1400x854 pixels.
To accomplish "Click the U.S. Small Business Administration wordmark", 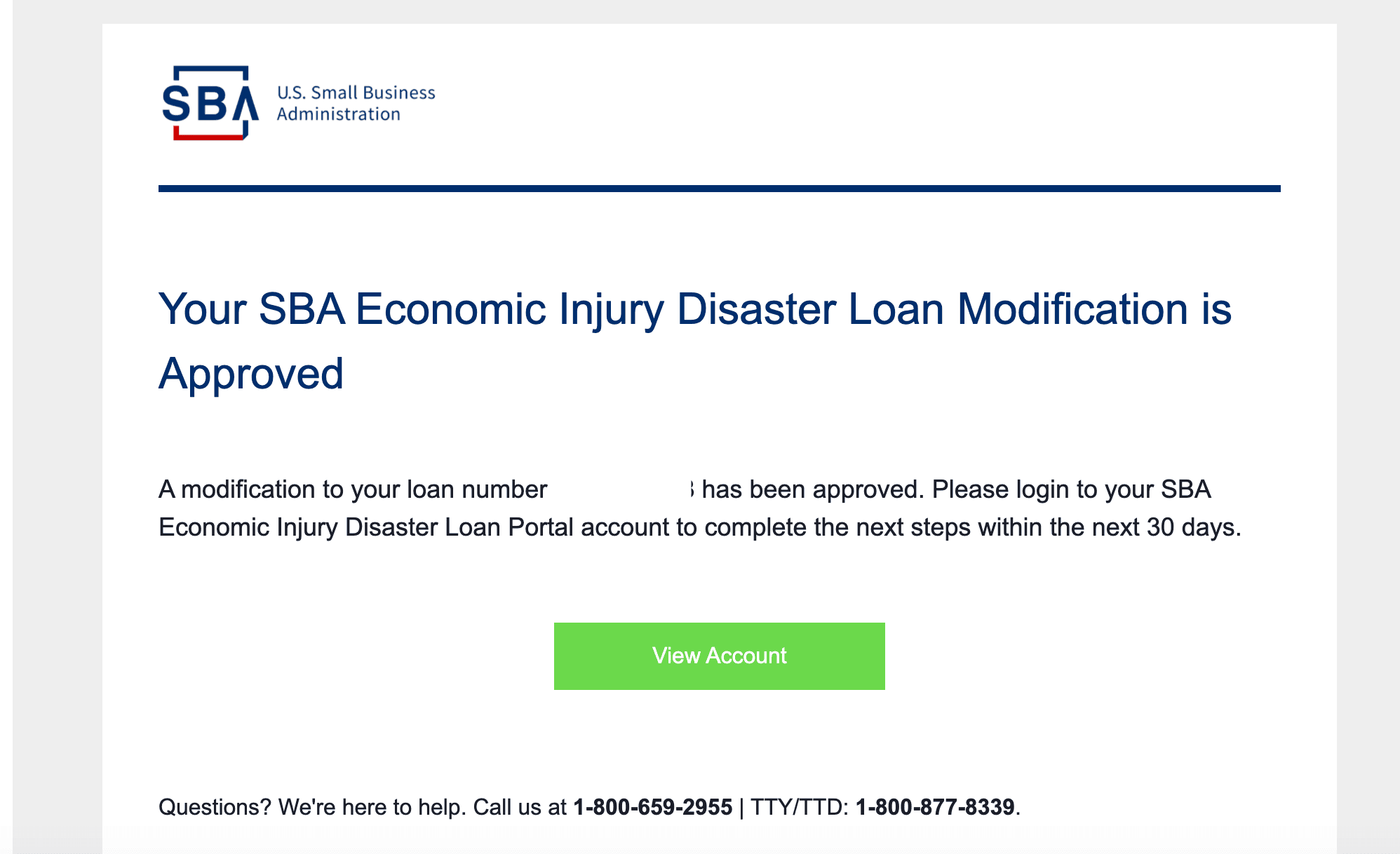I will (x=356, y=103).
